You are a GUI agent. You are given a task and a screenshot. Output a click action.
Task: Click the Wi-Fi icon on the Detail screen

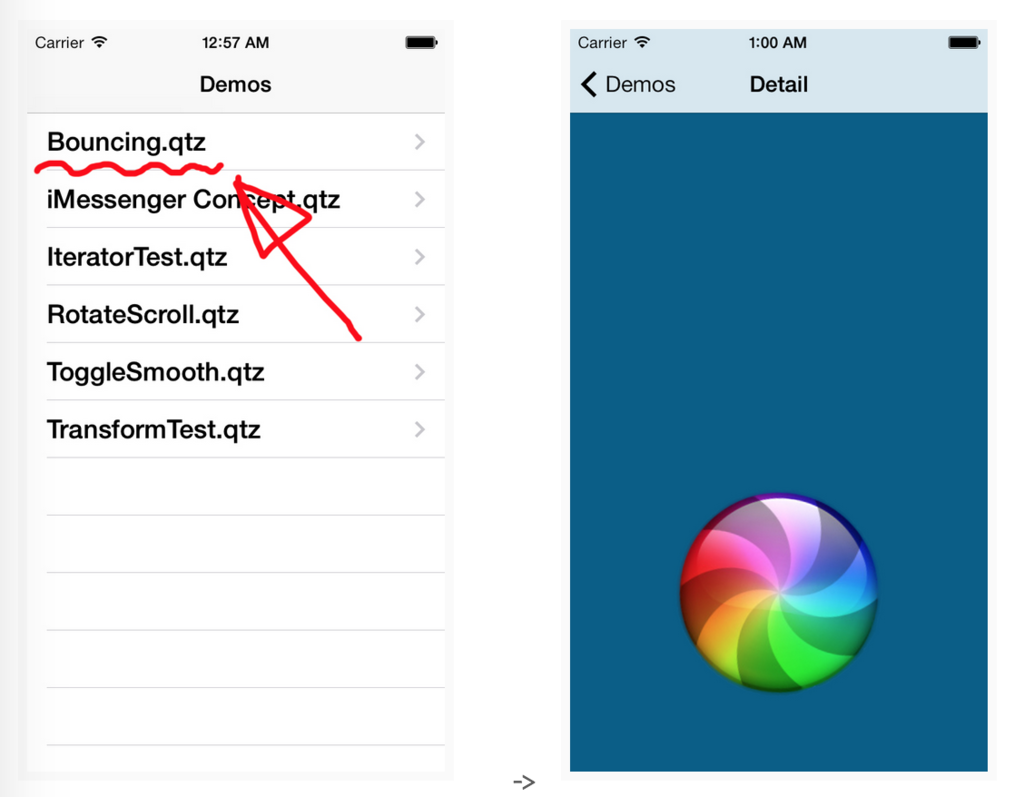pos(643,42)
